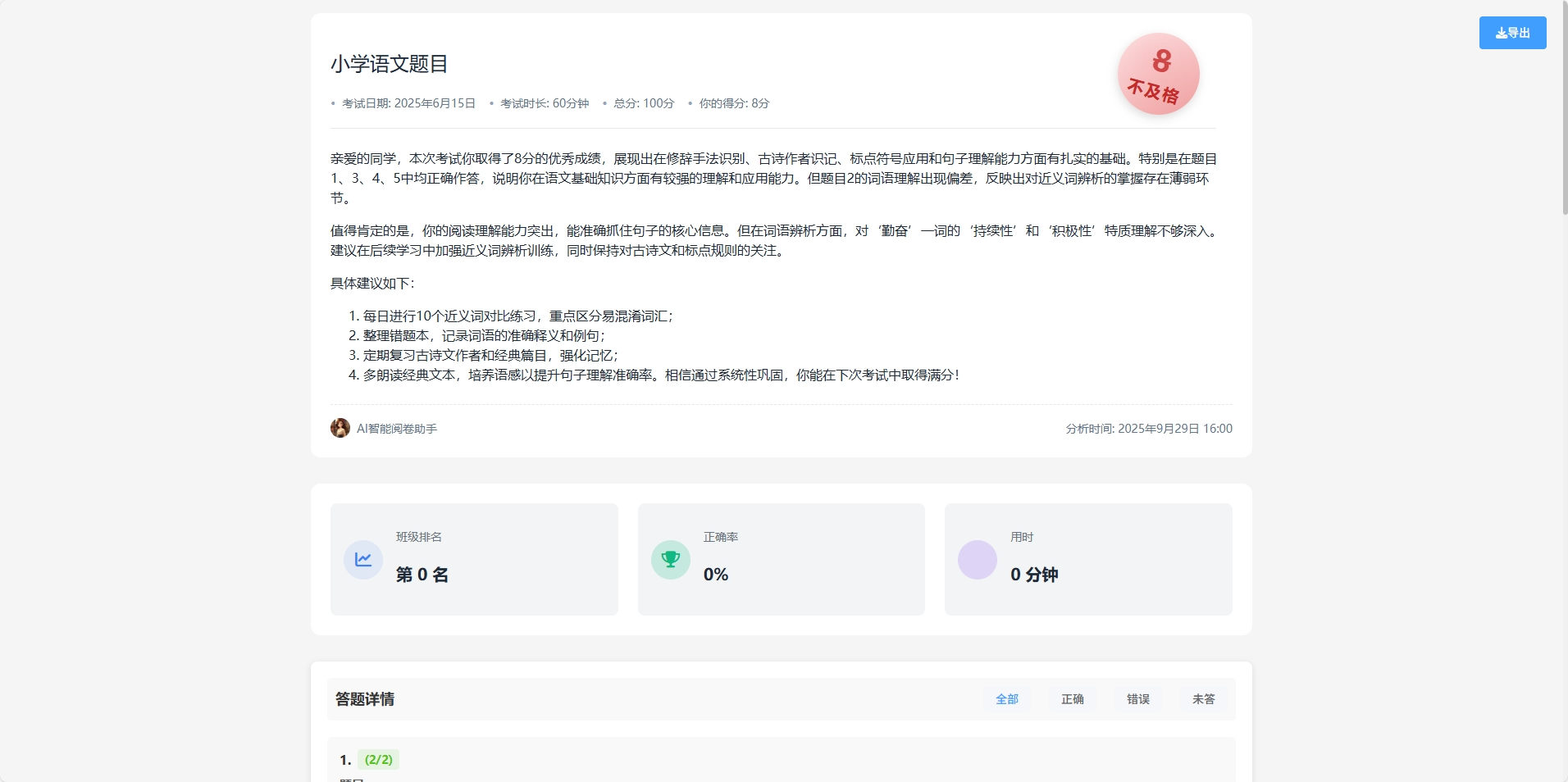This screenshot has width=1568, height=782.
Task: Click the 小学语文题目 title
Action: pos(390,64)
